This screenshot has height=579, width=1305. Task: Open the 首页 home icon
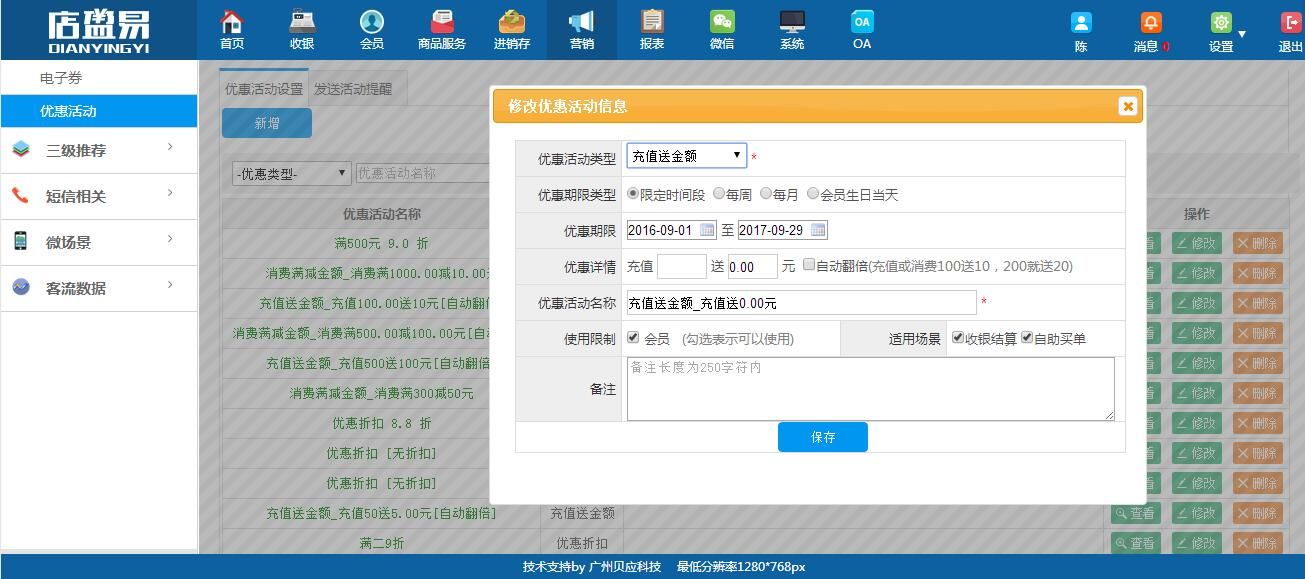[x=231, y=21]
